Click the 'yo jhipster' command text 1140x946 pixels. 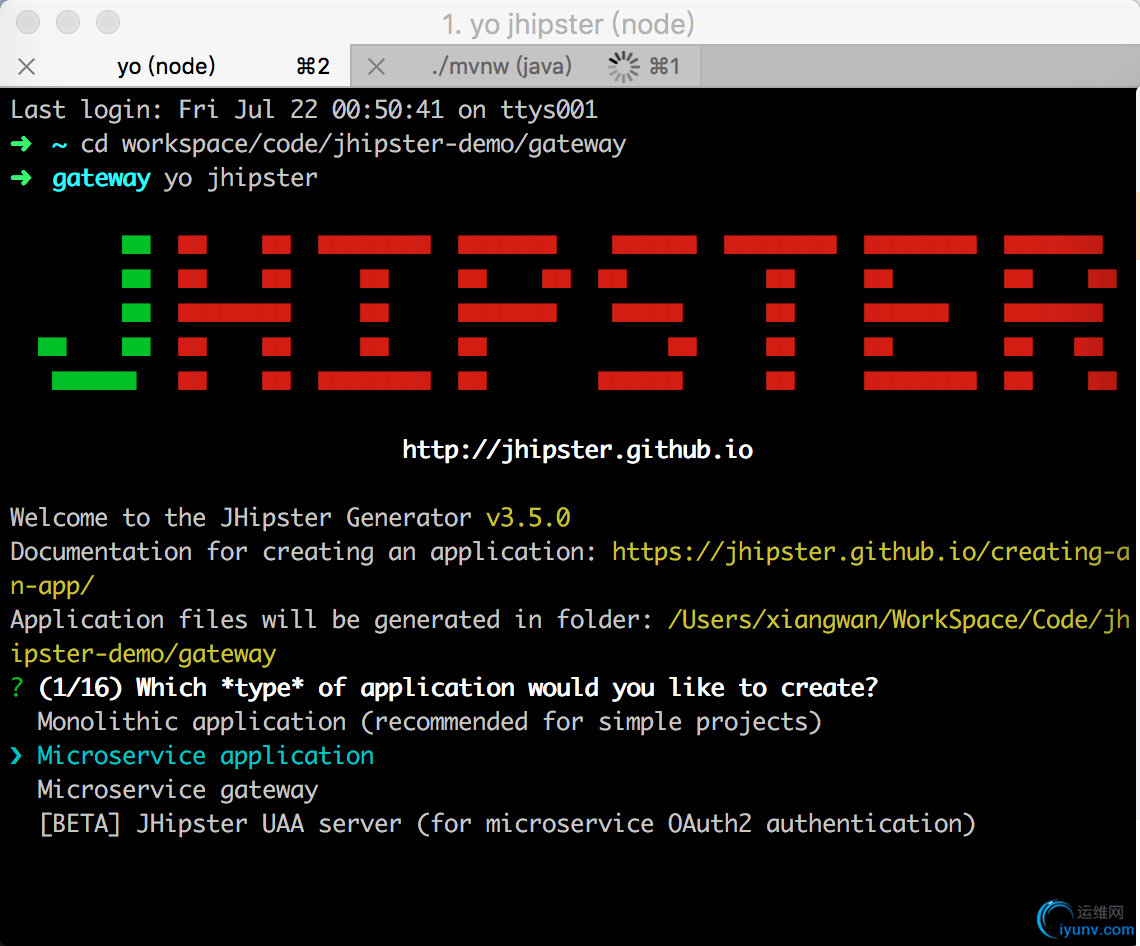pyautogui.click(x=241, y=178)
